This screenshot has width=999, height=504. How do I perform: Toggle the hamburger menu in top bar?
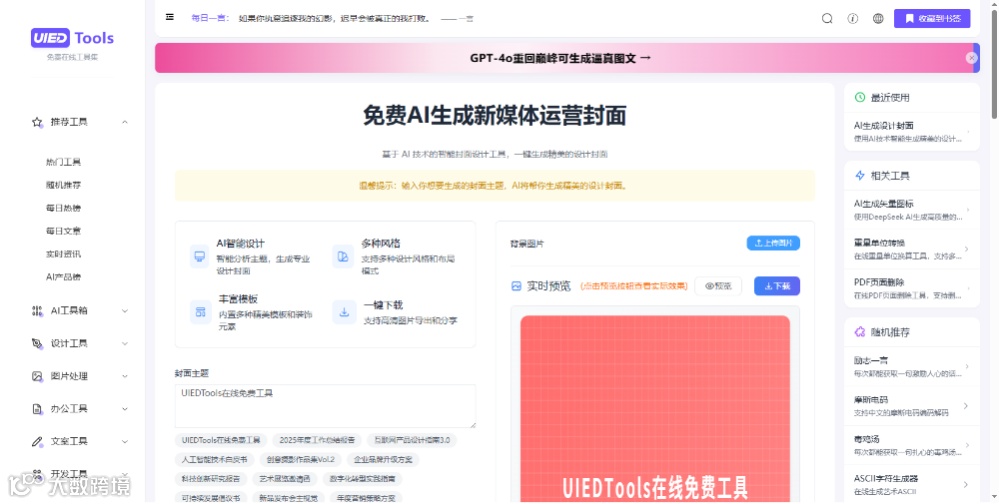point(169,17)
